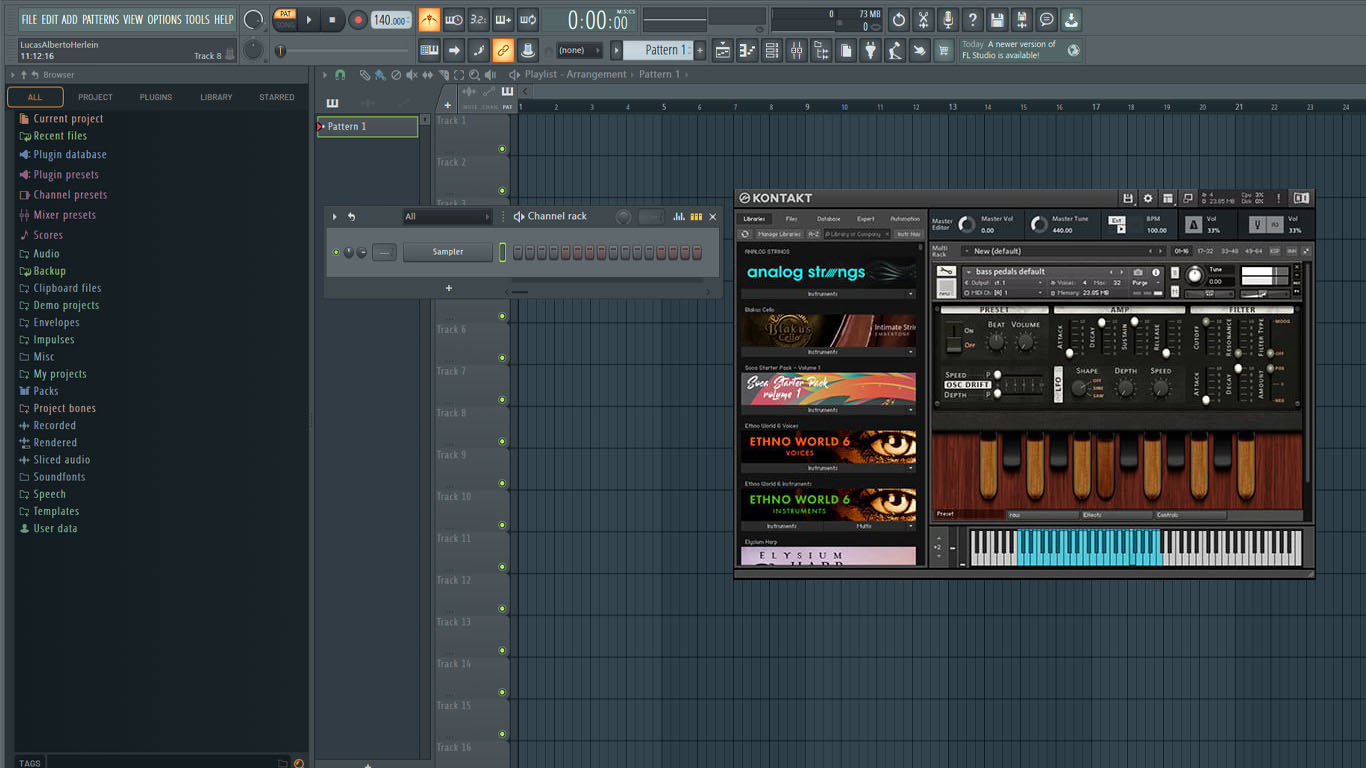
Task: Enable wait for input to start playing
Action: coord(454,19)
